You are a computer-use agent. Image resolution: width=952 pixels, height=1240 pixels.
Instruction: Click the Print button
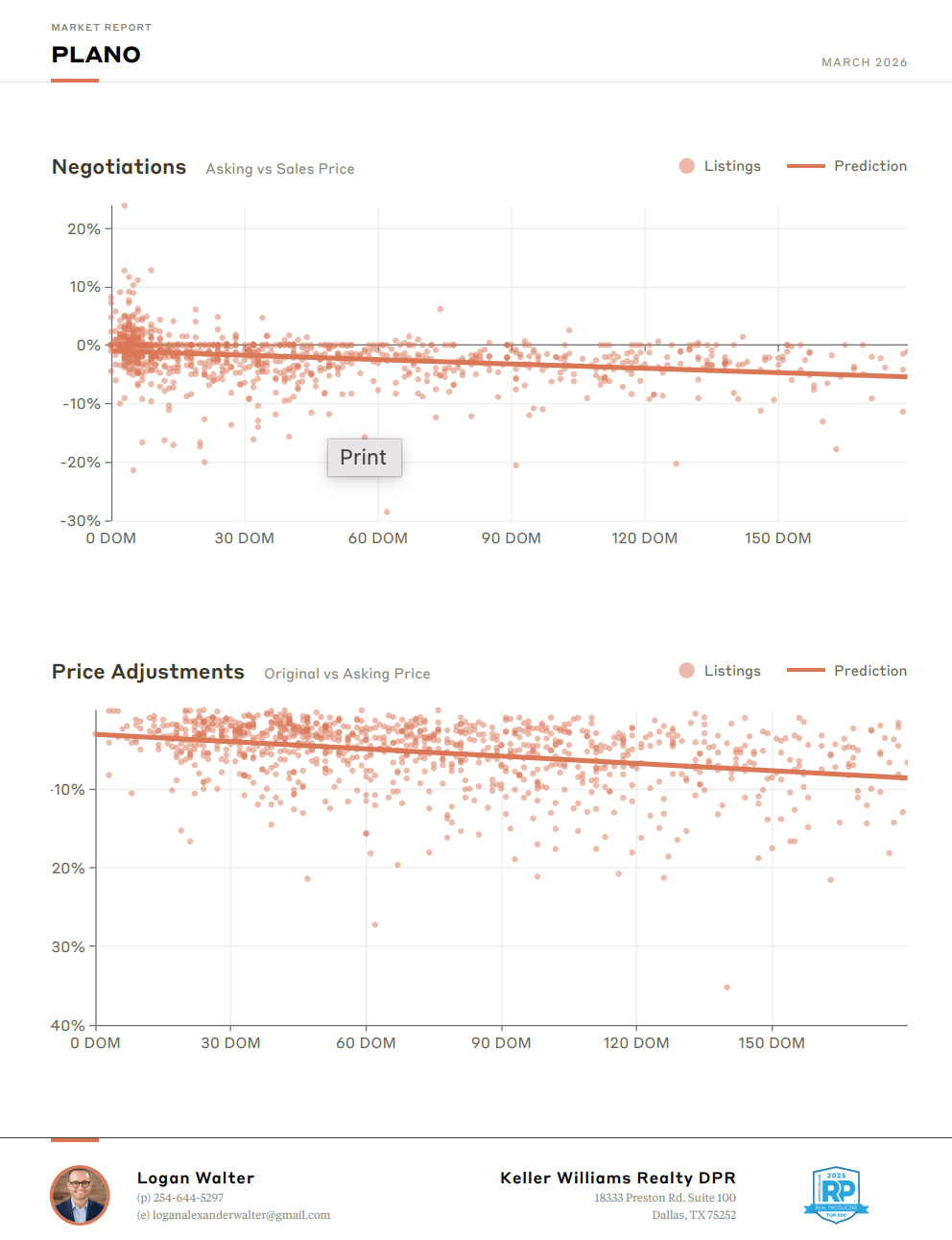(x=364, y=458)
